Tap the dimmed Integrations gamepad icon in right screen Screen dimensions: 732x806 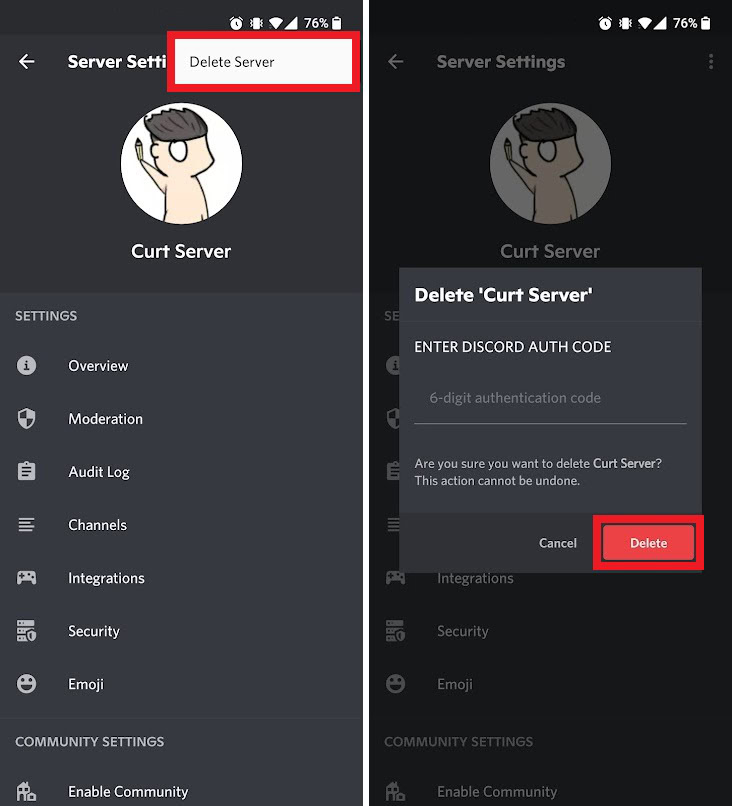click(396, 578)
